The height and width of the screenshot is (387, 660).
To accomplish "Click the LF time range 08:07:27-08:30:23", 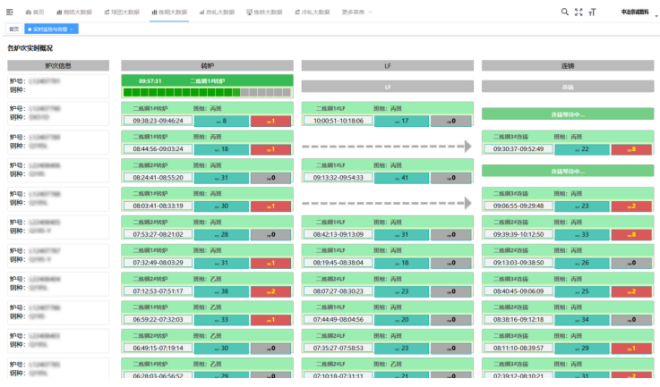I will click(x=338, y=291).
